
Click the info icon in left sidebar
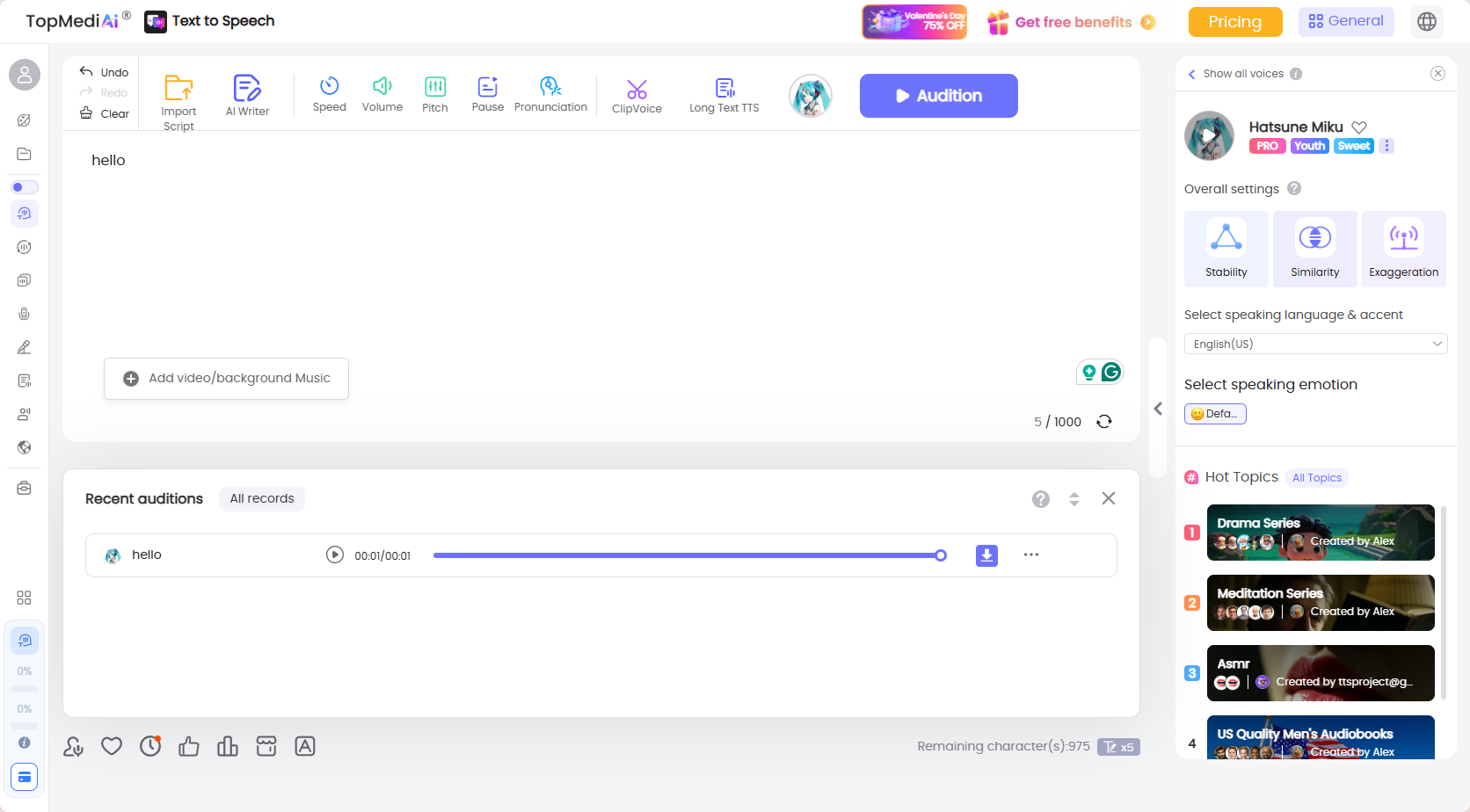pos(25,743)
